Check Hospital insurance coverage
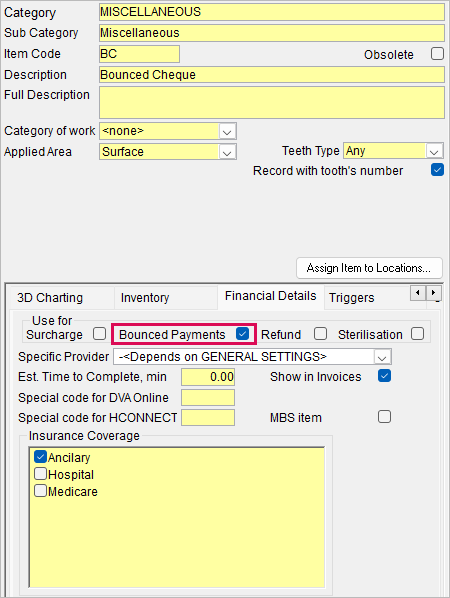The height and width of the screenshot is (598, 450). (x=40, y=474)
